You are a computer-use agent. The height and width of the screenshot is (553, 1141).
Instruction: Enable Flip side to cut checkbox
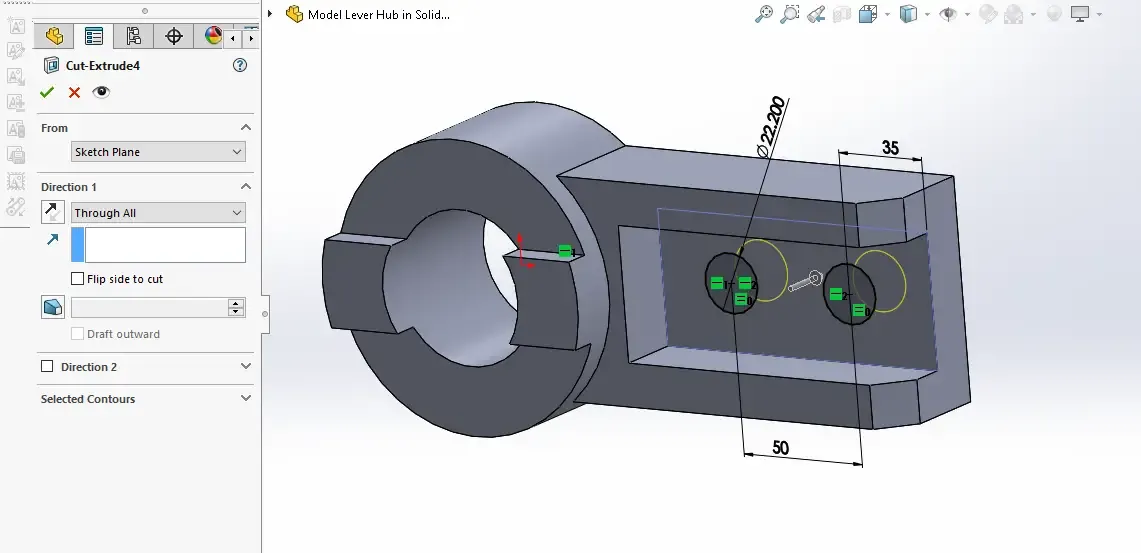77,279
